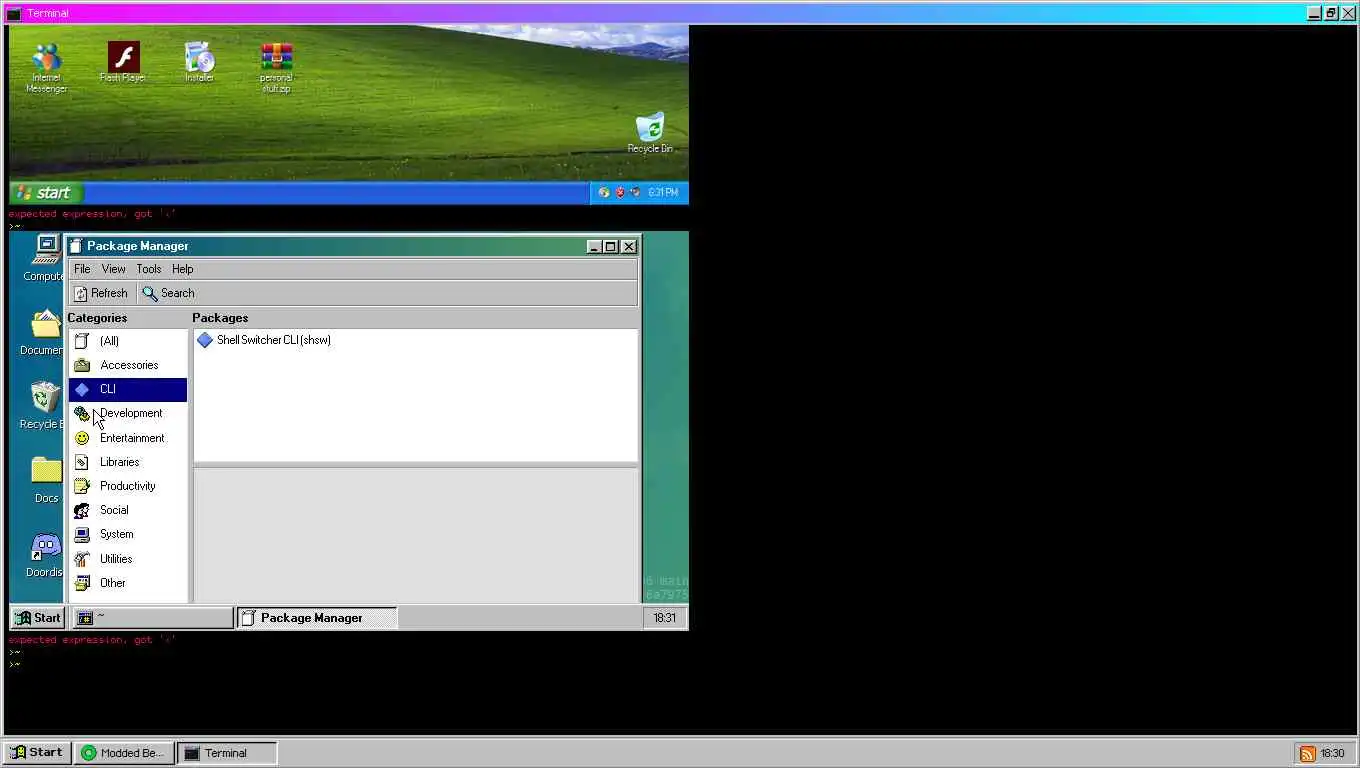Screen dimensions: 1360x768
Task: Click the Terminal window title bar icon
Action: pos(14,14)
